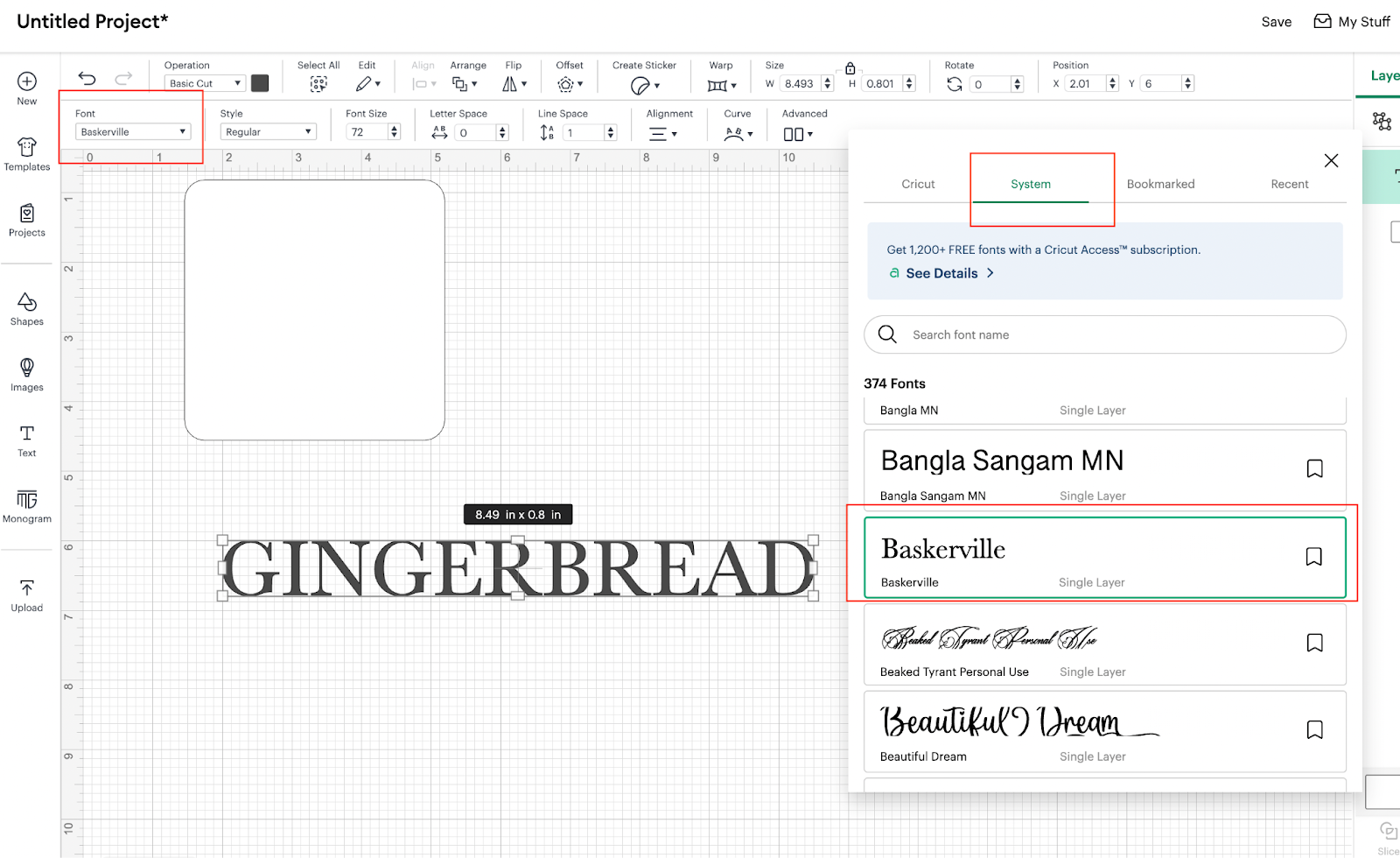This screenshot has width=1400, height=858.
Task: Open the Advanced text options
Action: coord(798,134)
